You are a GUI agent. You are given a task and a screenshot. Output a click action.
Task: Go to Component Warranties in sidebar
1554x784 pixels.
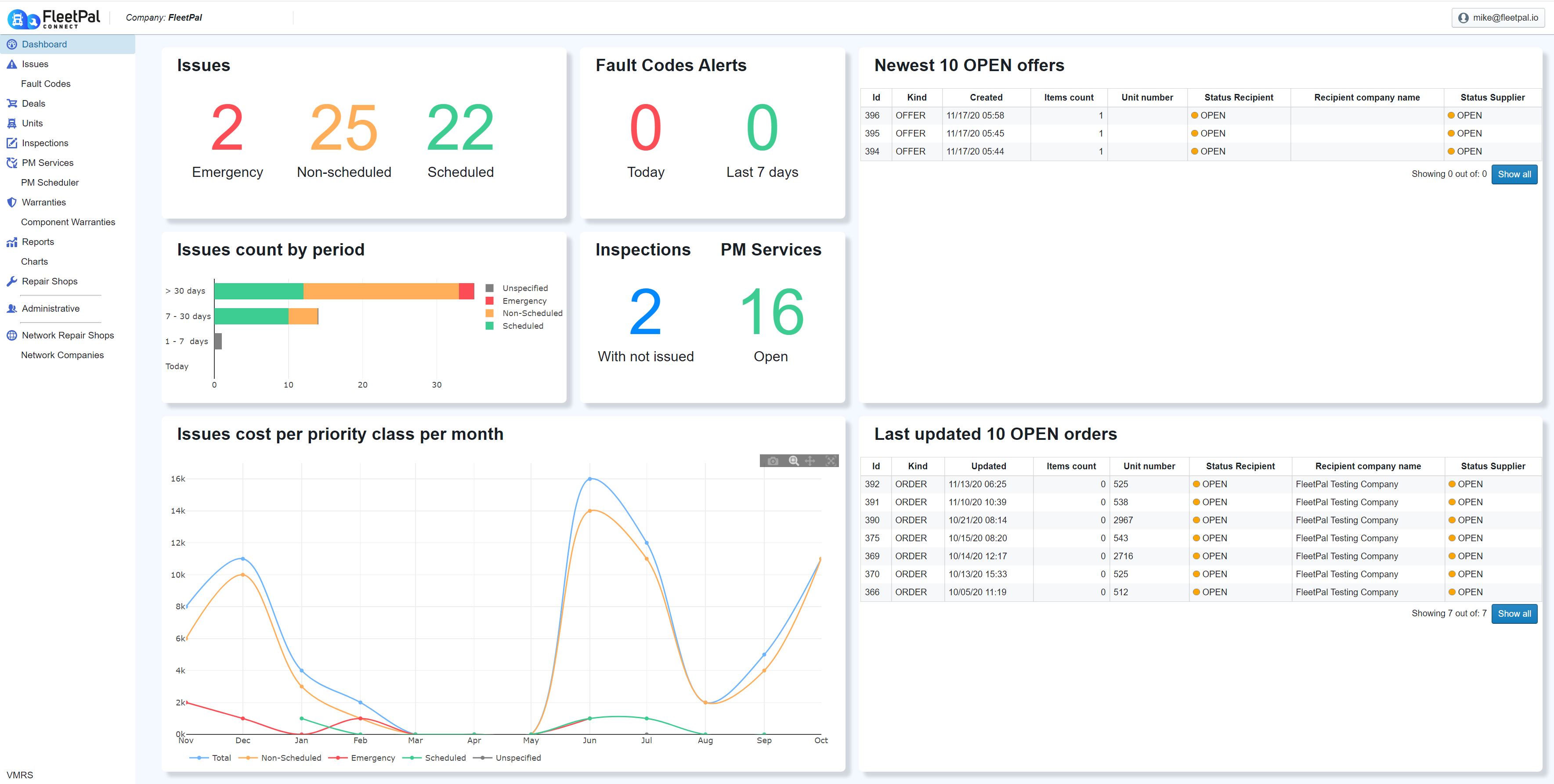[x=68, y=222]
